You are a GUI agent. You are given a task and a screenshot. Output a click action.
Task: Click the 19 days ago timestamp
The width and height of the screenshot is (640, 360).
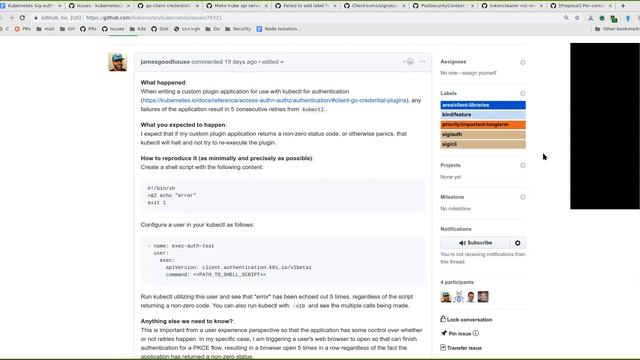point(240,62)
